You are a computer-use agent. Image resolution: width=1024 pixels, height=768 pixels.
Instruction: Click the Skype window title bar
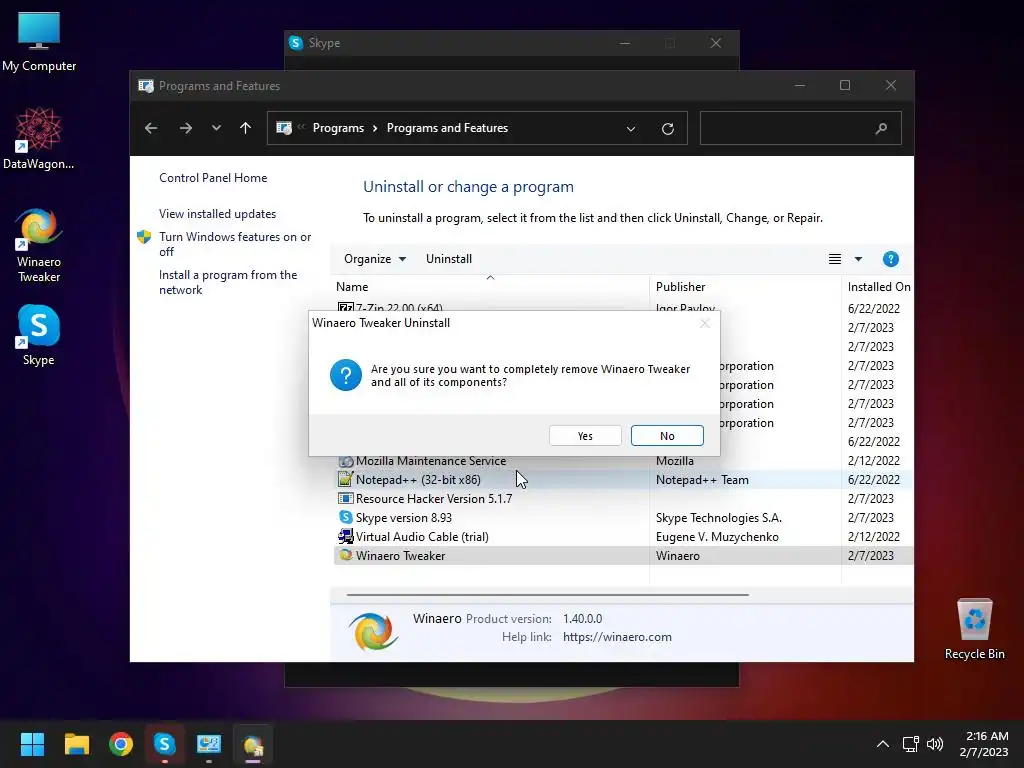511,43
